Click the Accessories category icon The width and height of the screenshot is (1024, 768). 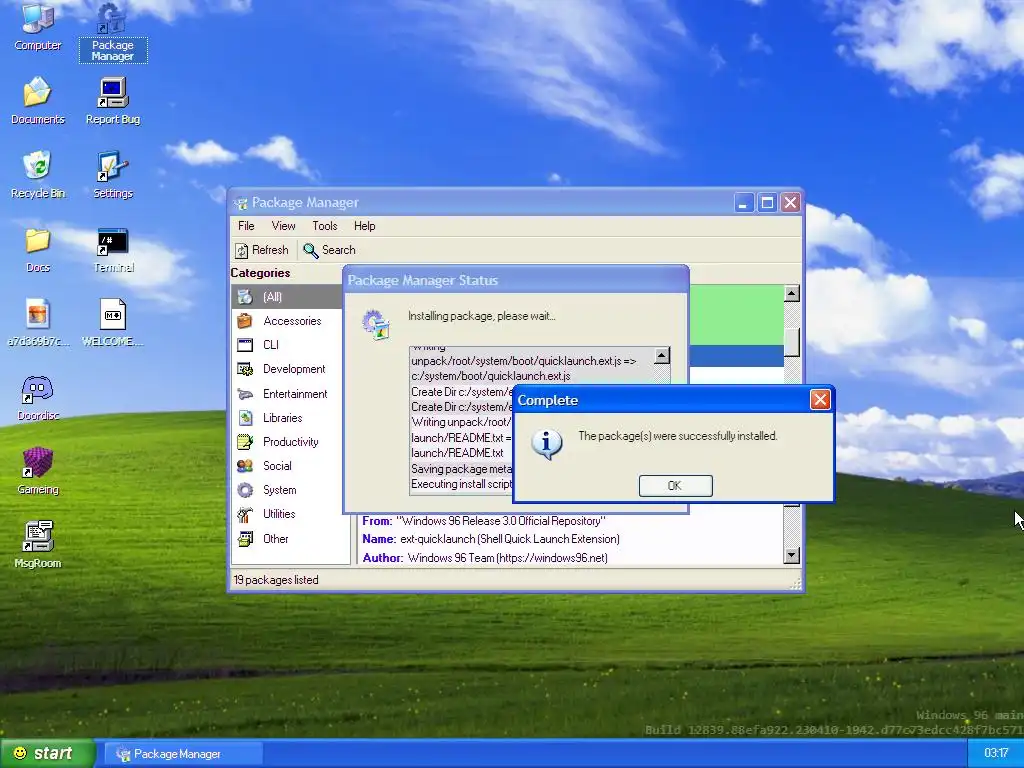[x=245, y=321]
